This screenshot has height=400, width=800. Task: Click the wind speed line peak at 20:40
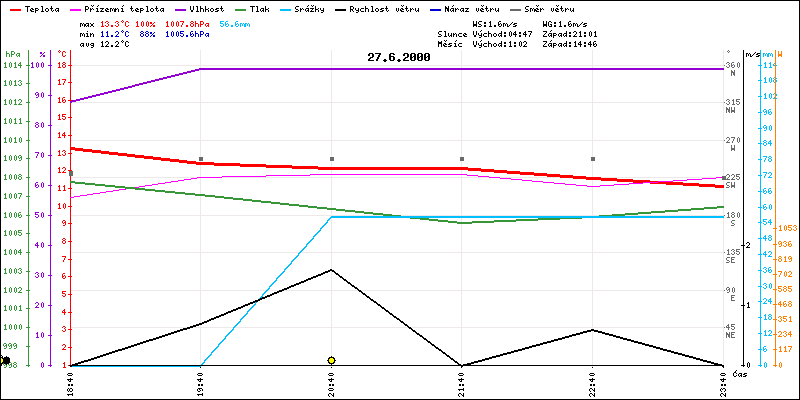coord(331,270)
